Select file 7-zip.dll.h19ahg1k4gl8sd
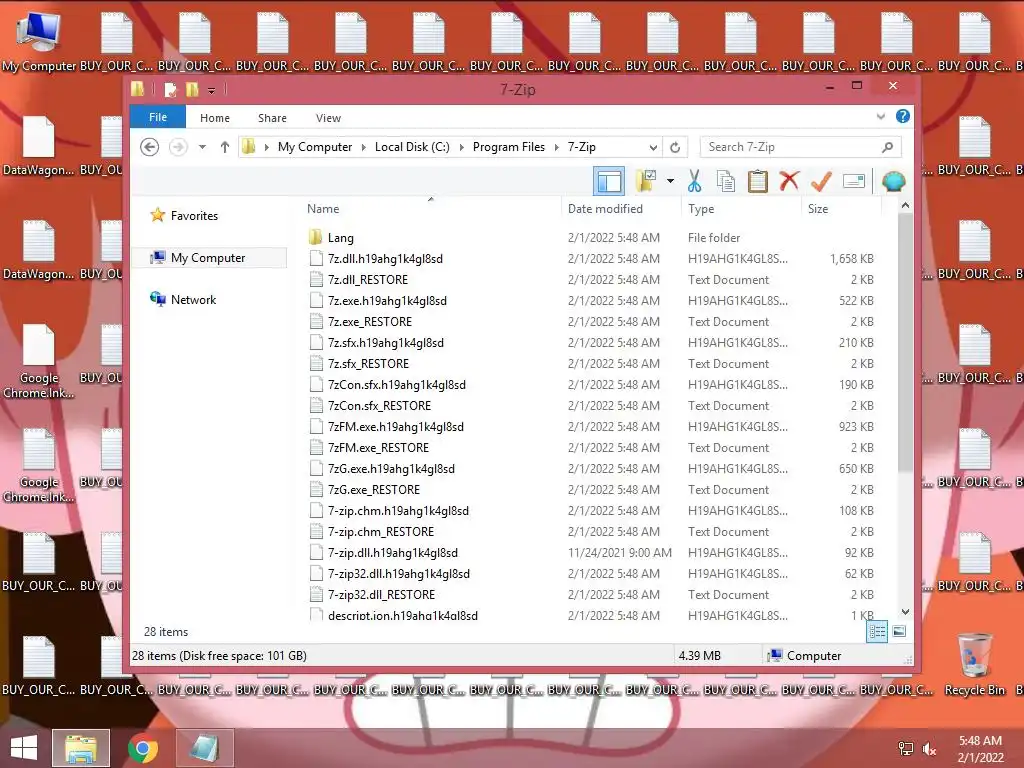 (x=392, y=552)
